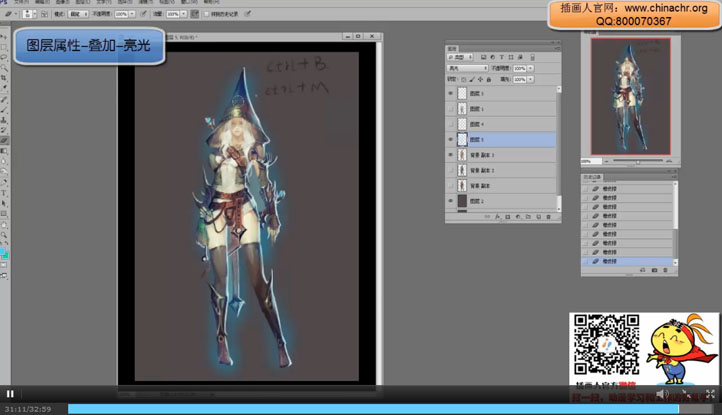Click the navigator preview thumbnail
Viewport: 722px width, 415px height.
630,96
